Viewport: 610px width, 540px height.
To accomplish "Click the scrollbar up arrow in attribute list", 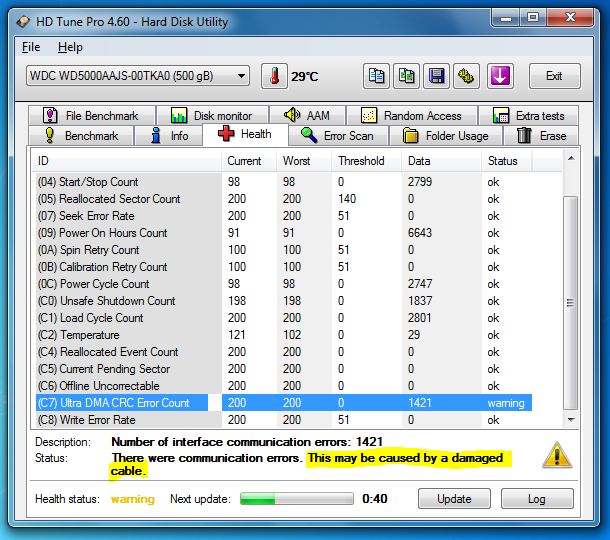I will [x=571, y=158].
